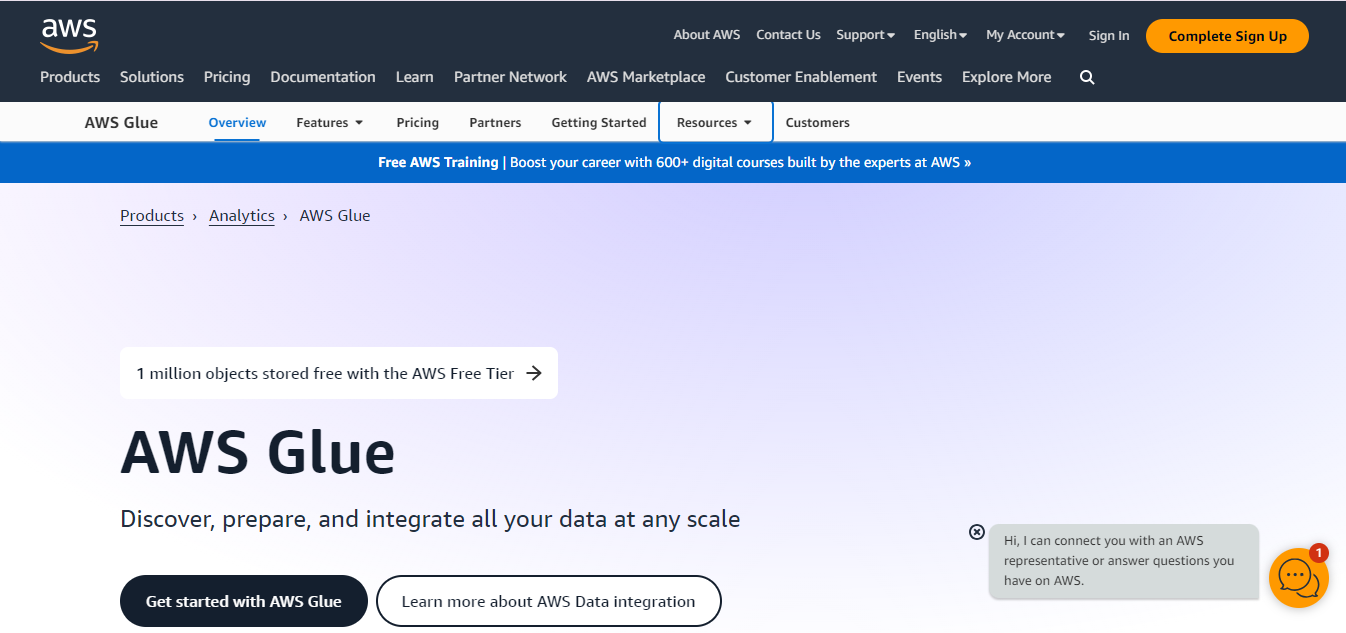Click the Complete Sign Up button
Viewport: 1346px width, 633px height.
1227,36
